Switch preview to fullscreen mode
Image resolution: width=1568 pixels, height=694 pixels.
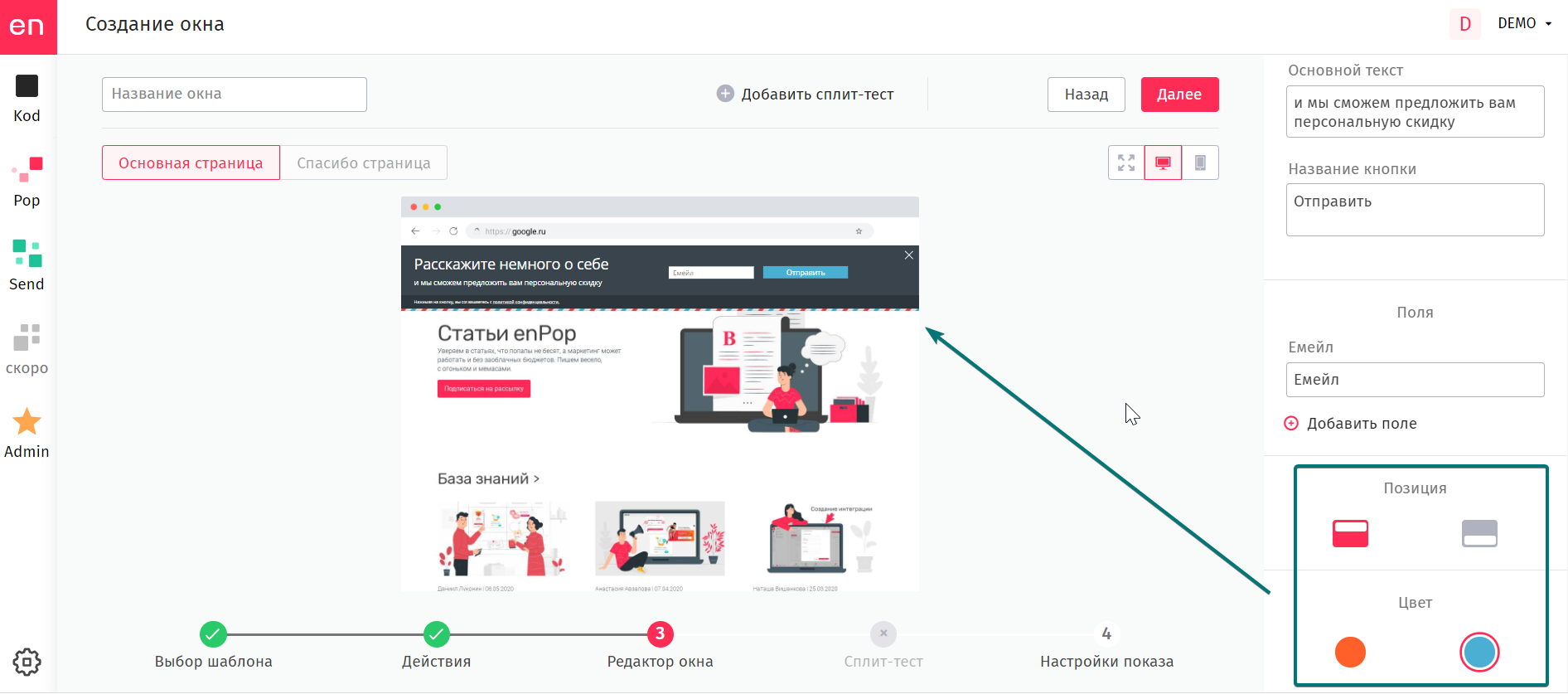tap(1126, 163)
